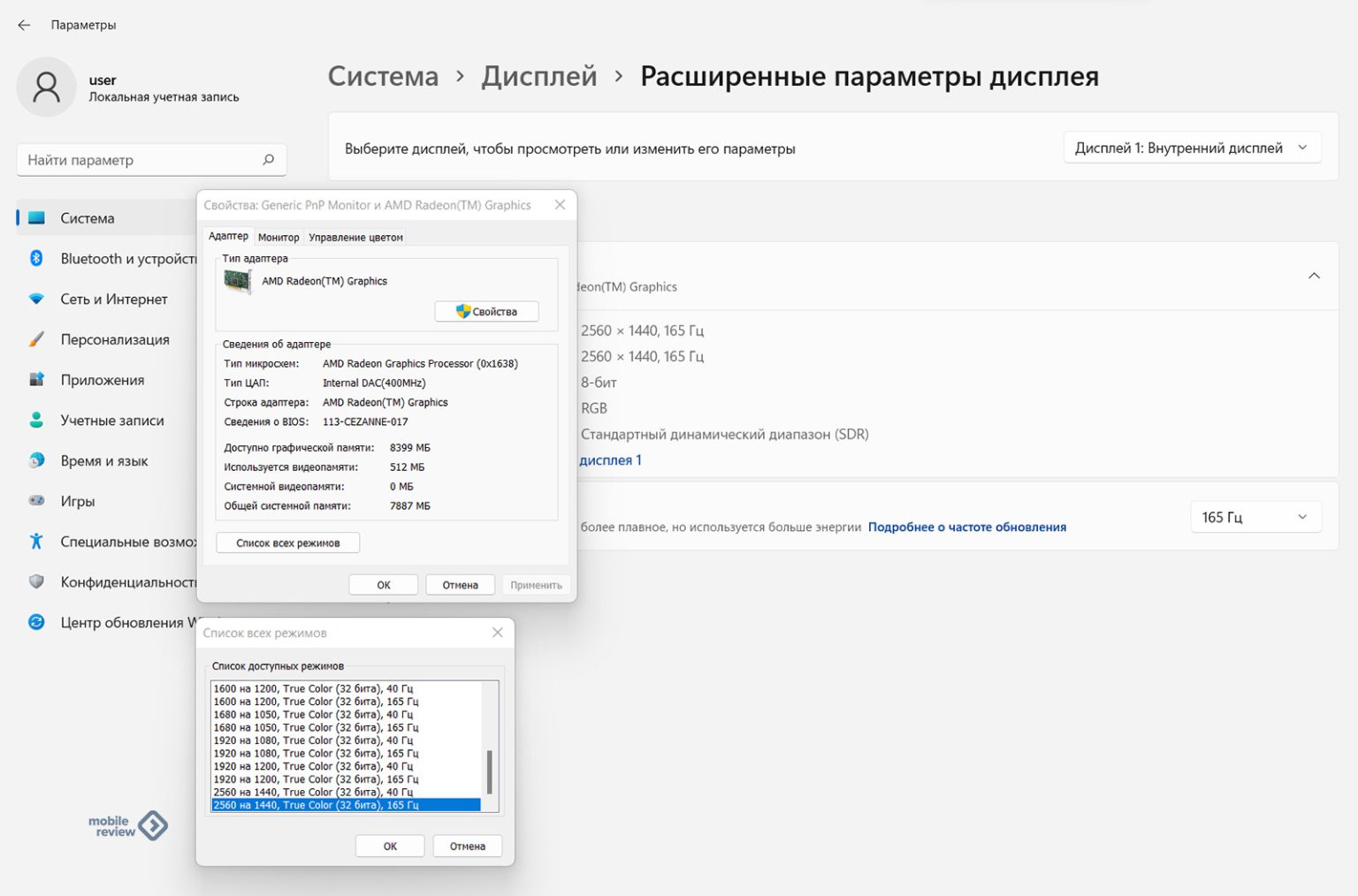Select mode 1680 на 1050, 165 Гц

point(346,727)
